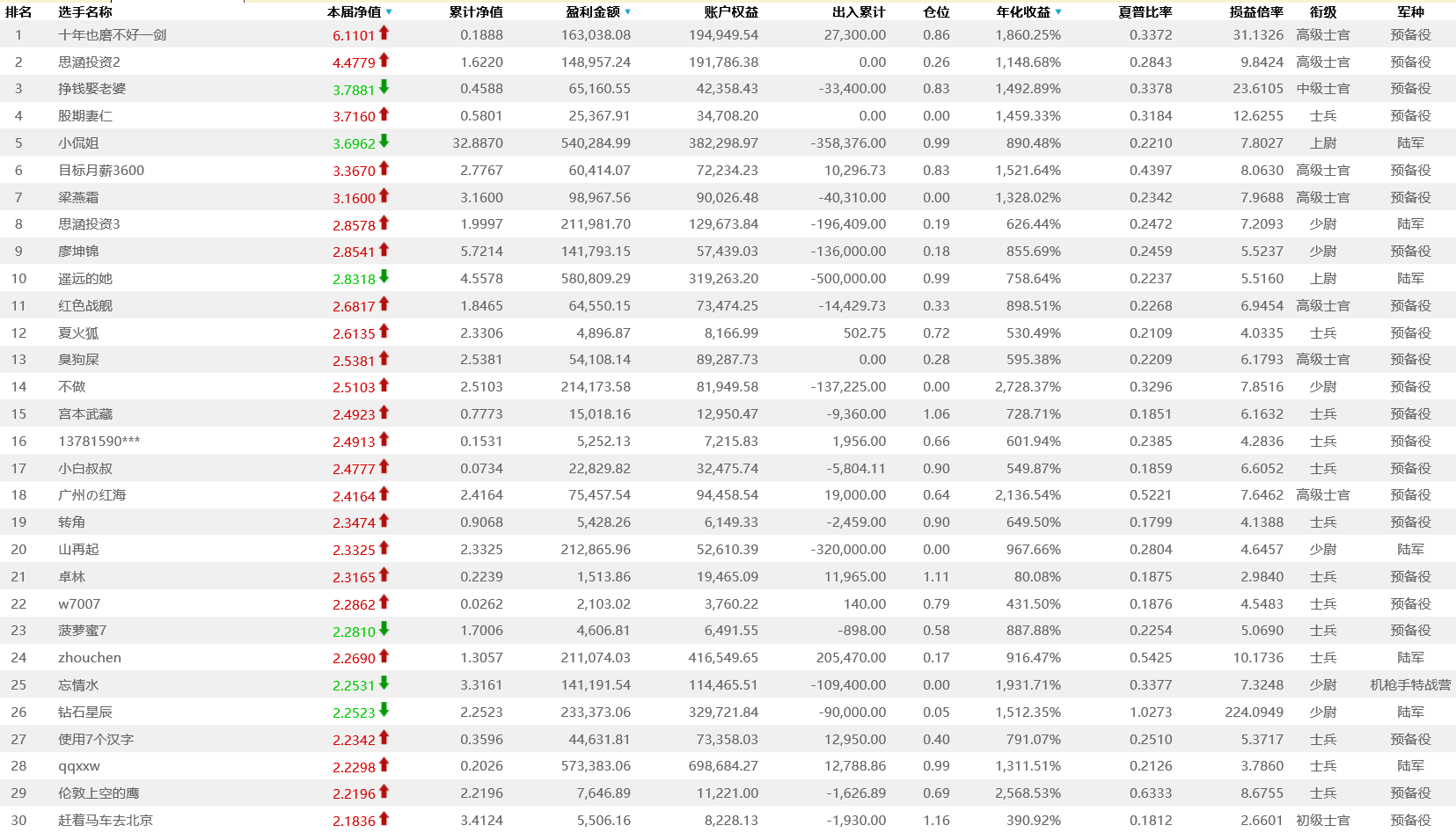Click red up arrow beside 2.8578
This screenshot has width=1456, height=833.
[x=384, y=223]
